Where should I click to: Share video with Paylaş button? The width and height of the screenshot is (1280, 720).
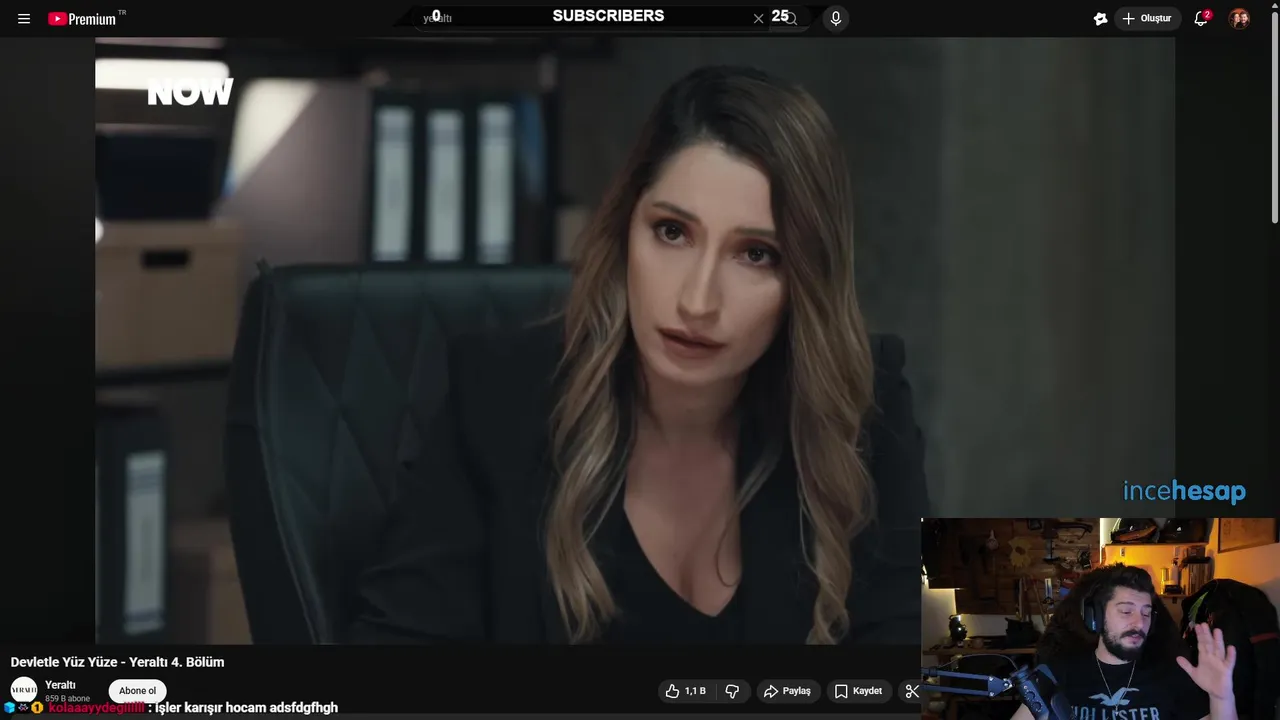787,691
